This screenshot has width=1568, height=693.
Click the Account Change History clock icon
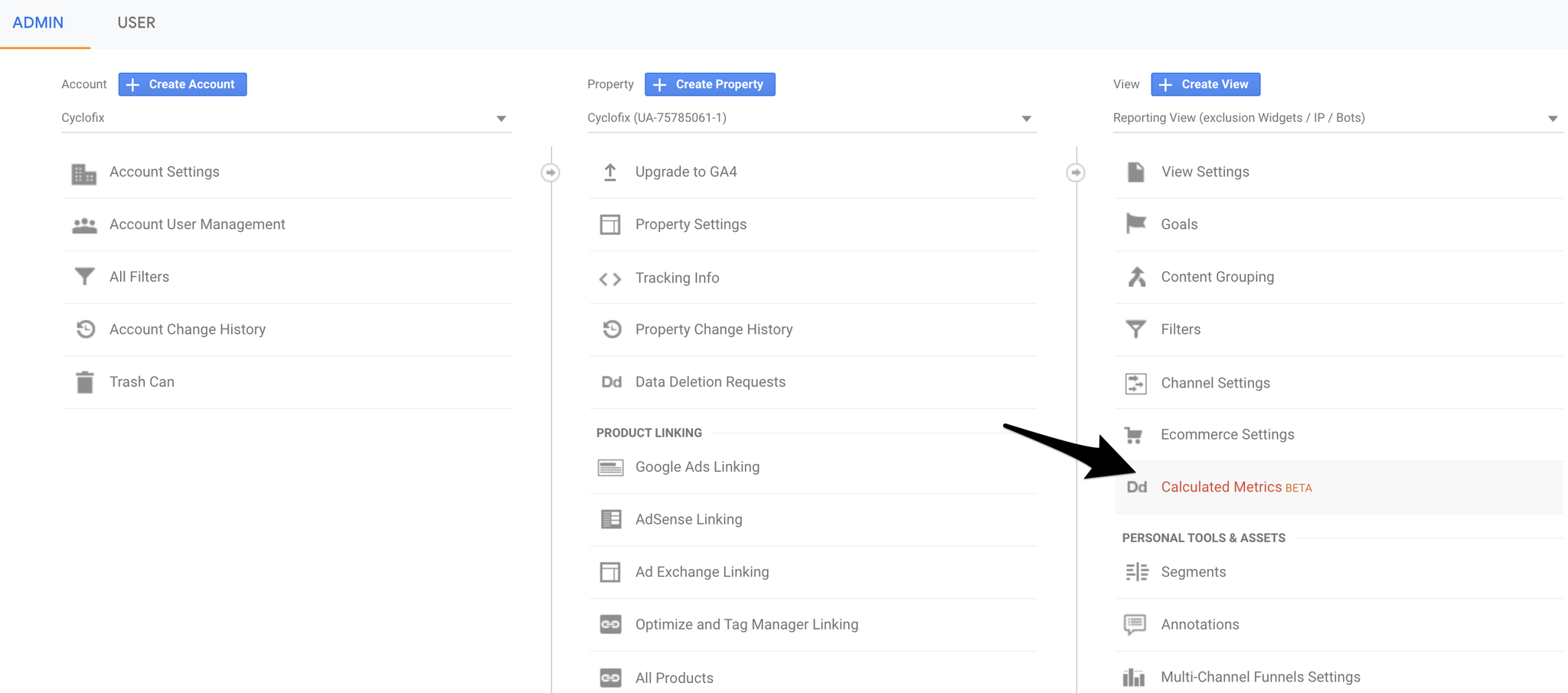(x=85, y=329)
